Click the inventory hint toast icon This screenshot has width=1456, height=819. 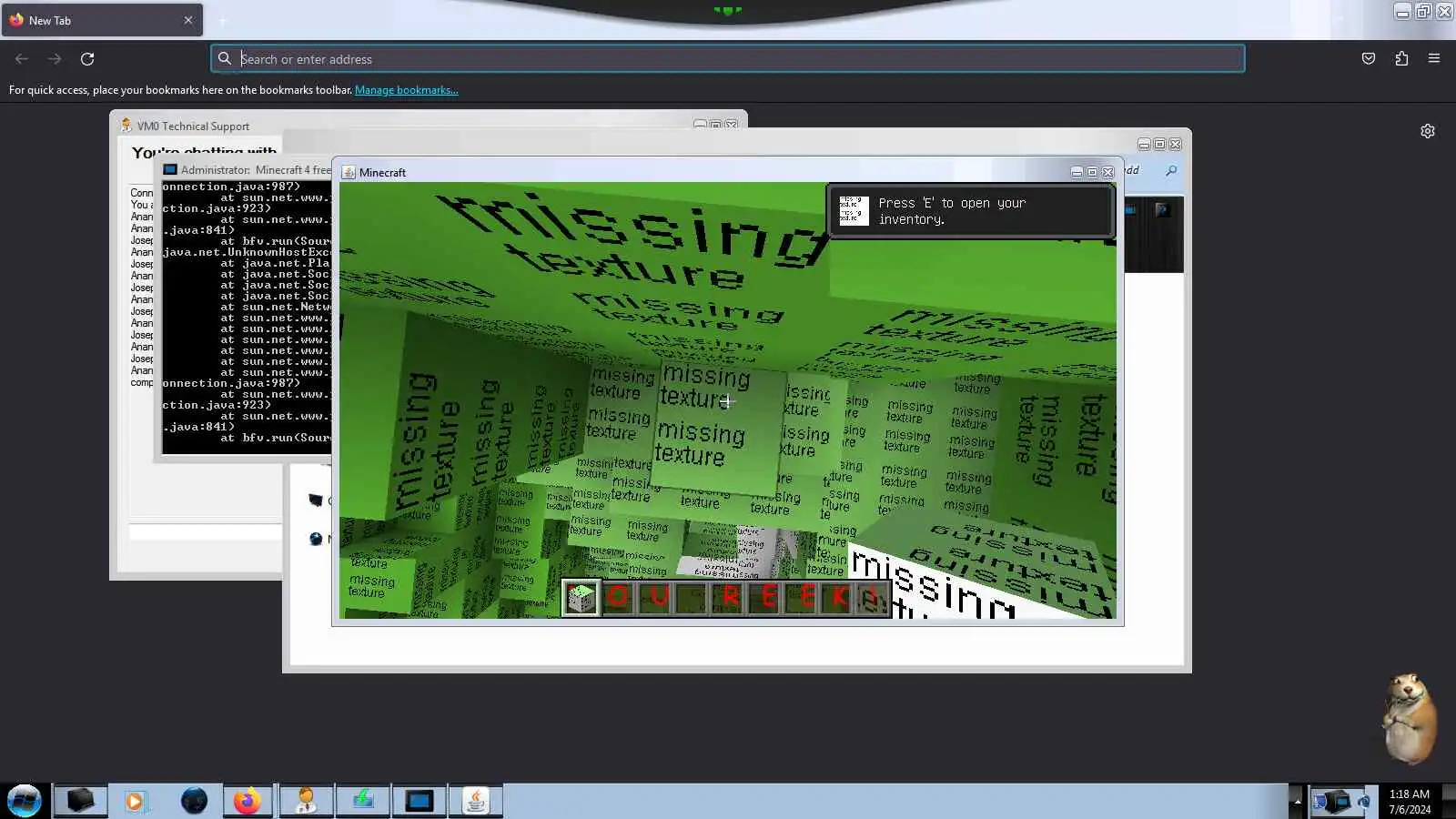(x=854, y=210)
